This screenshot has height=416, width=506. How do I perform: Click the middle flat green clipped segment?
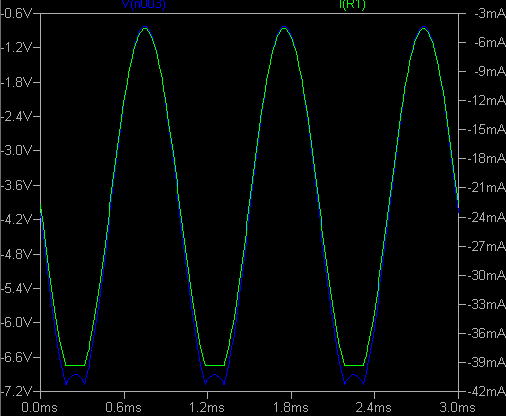pyautogui.click(x=214, y=365)
